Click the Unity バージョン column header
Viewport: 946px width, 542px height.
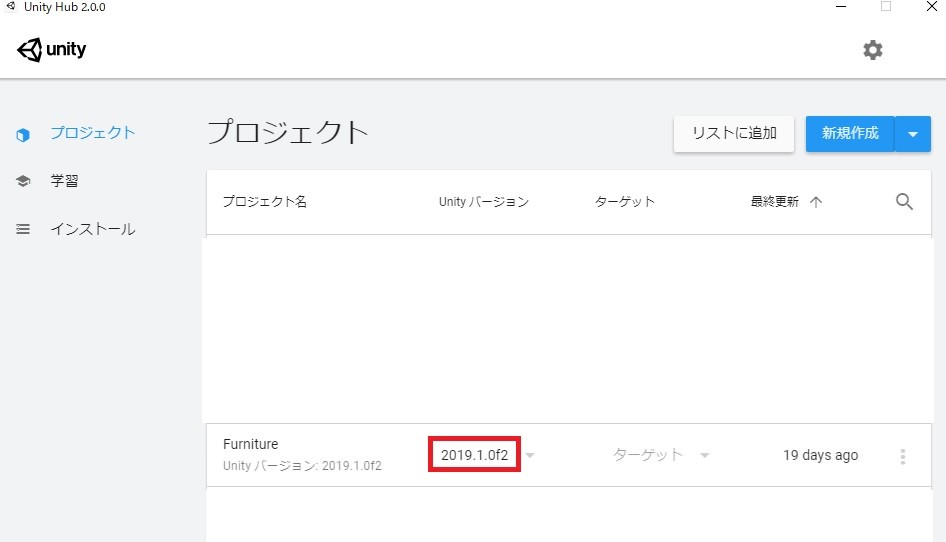click(483, 202)
